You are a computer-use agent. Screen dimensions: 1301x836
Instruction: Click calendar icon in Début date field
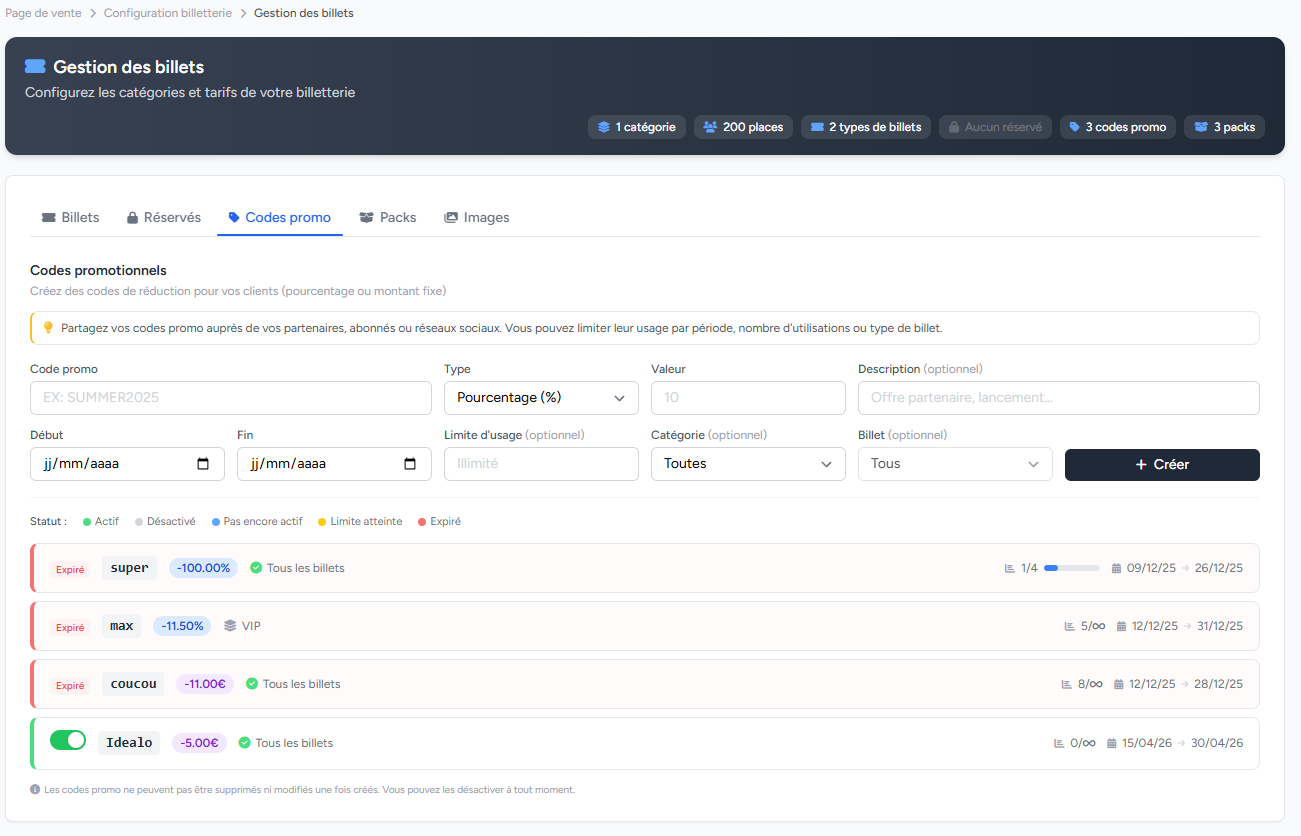pyautogui.click(x=204, y=464)
